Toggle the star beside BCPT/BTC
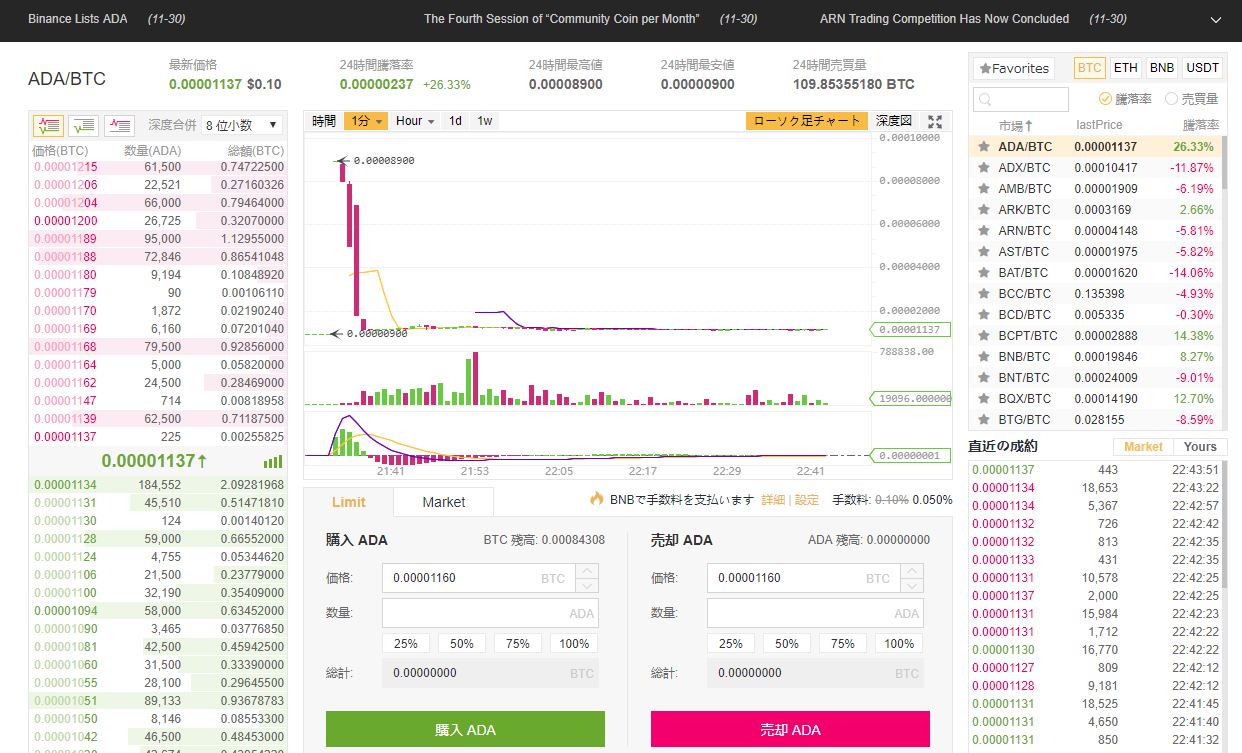 point(984,336)
